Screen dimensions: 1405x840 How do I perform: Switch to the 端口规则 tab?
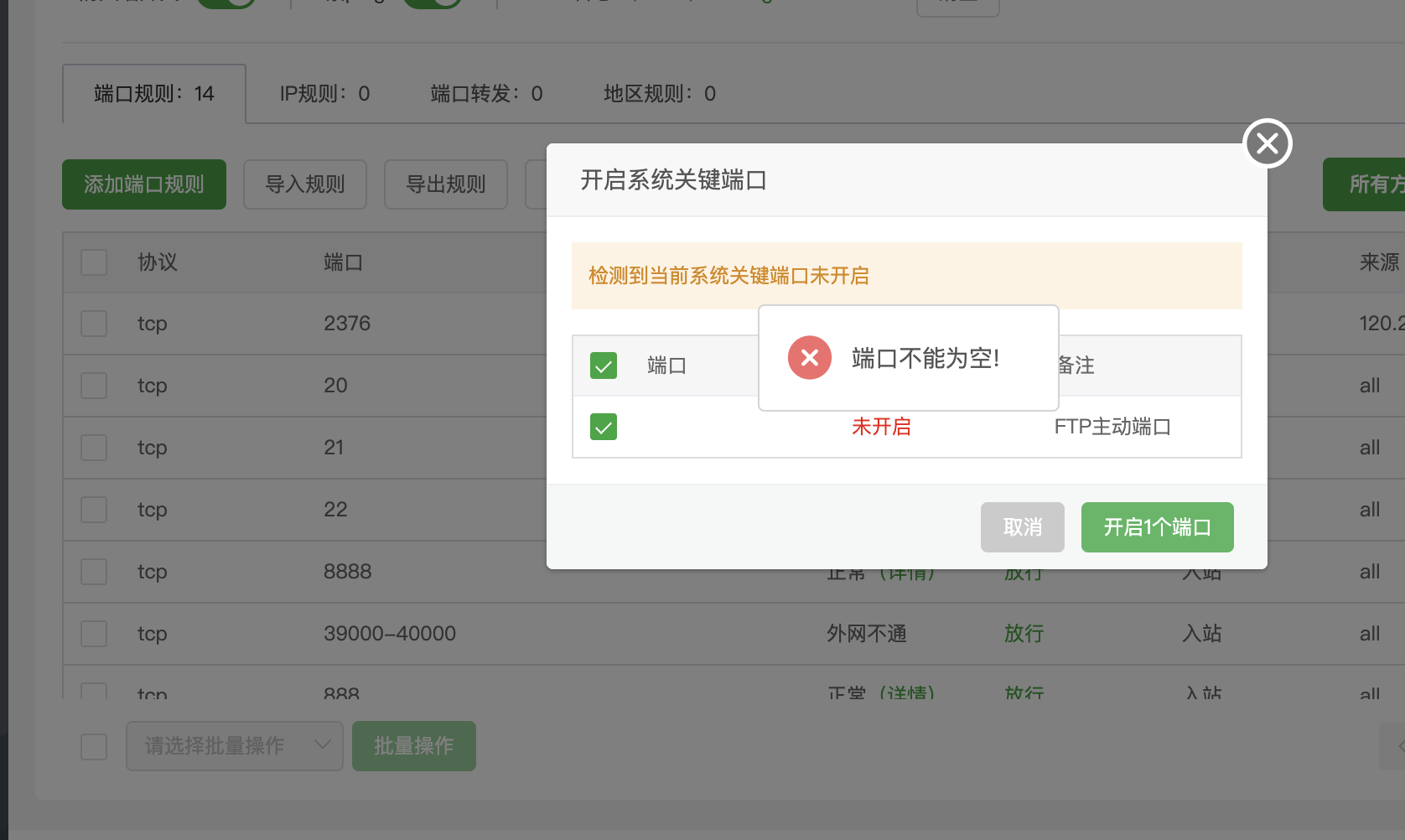(154, 94)
